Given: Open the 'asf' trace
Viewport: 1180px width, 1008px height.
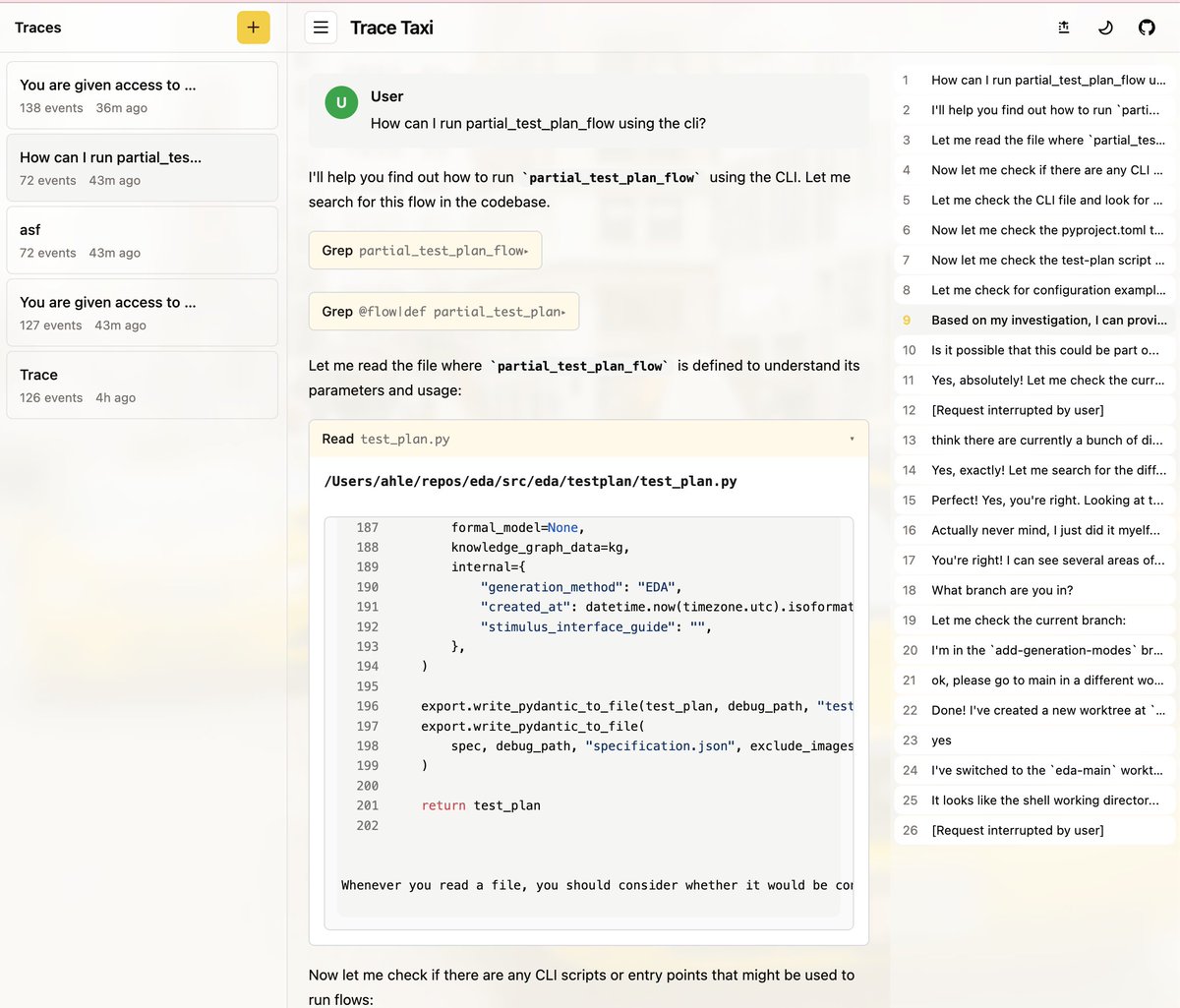Looking at the screenshot, I should [142, 240].
